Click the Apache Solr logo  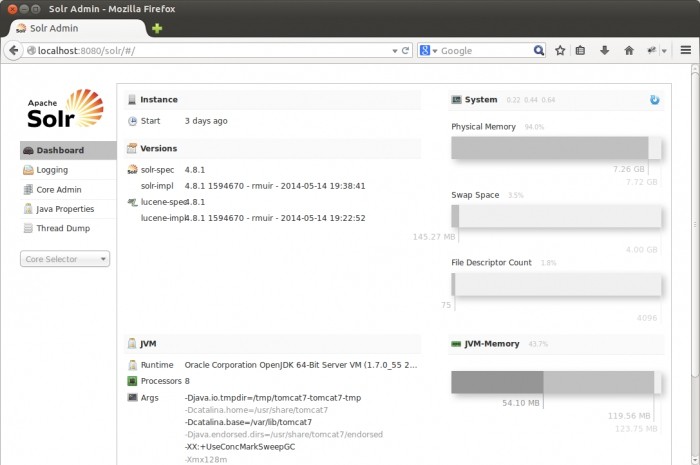tap(65, 108)
